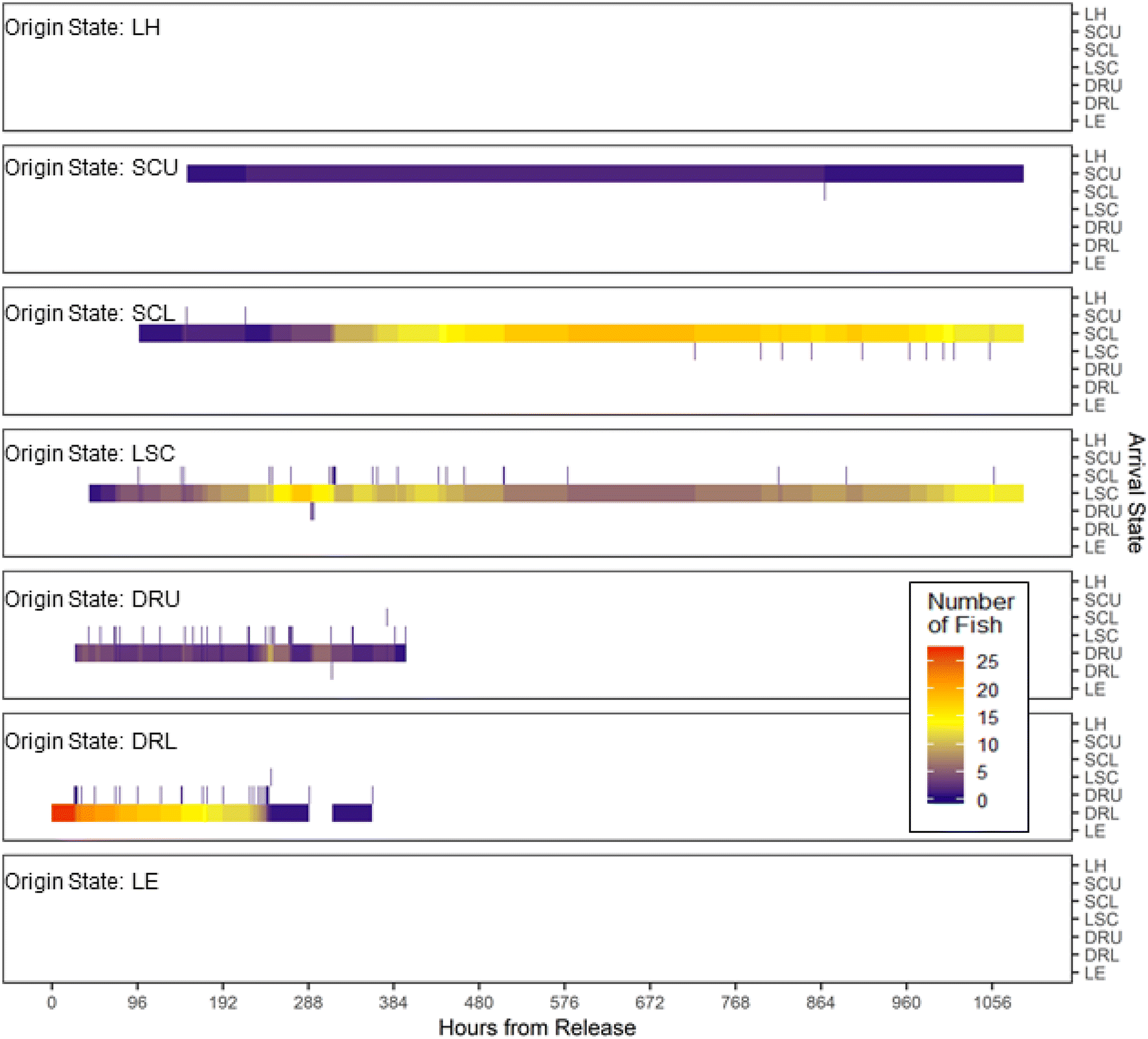Click the 'Origin State: SCU' panel title
Screen dimensions: 1148x1039
click(x=91, y=168)
